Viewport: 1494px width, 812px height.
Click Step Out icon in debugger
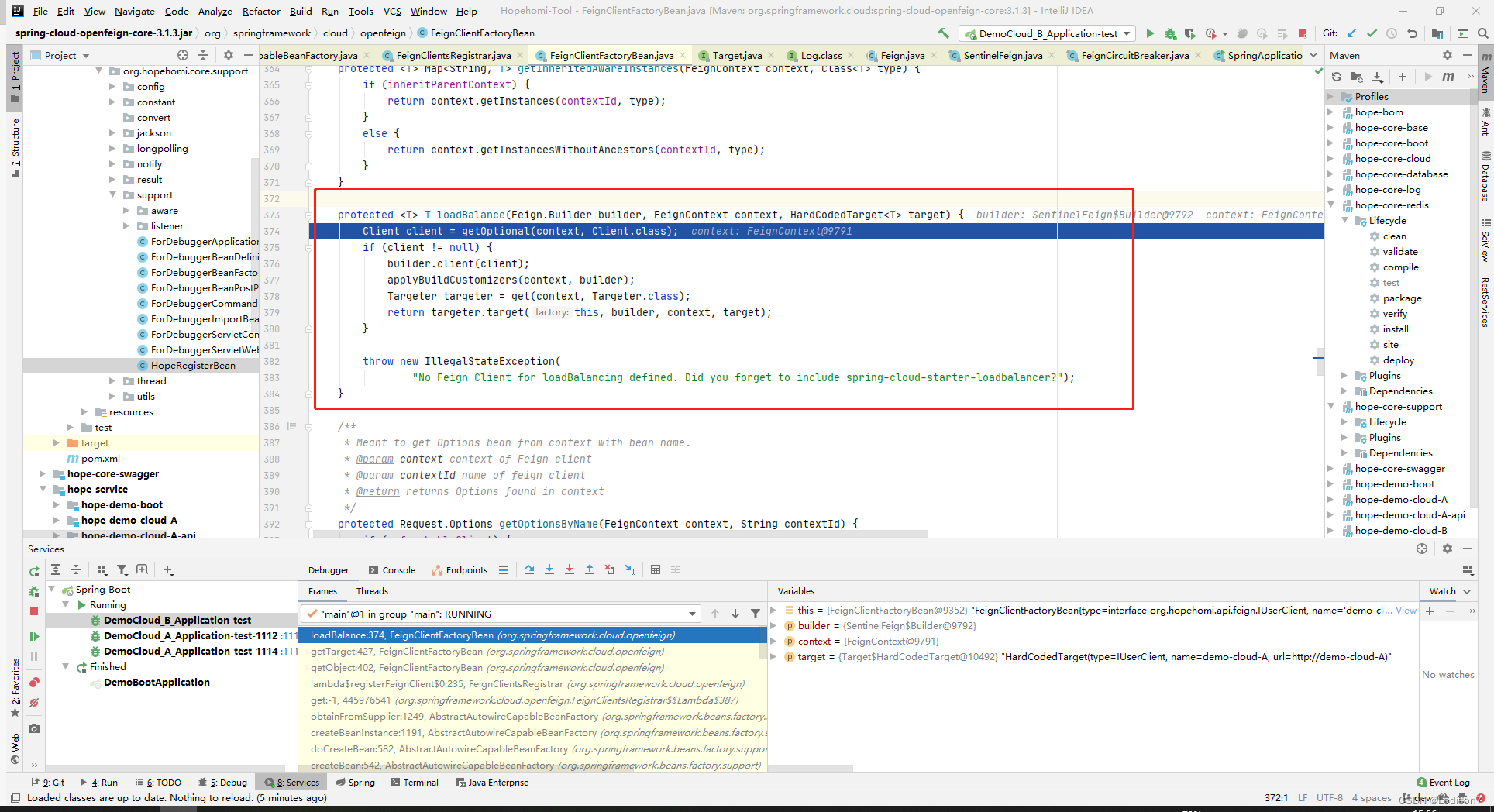[x=590, y=569]
